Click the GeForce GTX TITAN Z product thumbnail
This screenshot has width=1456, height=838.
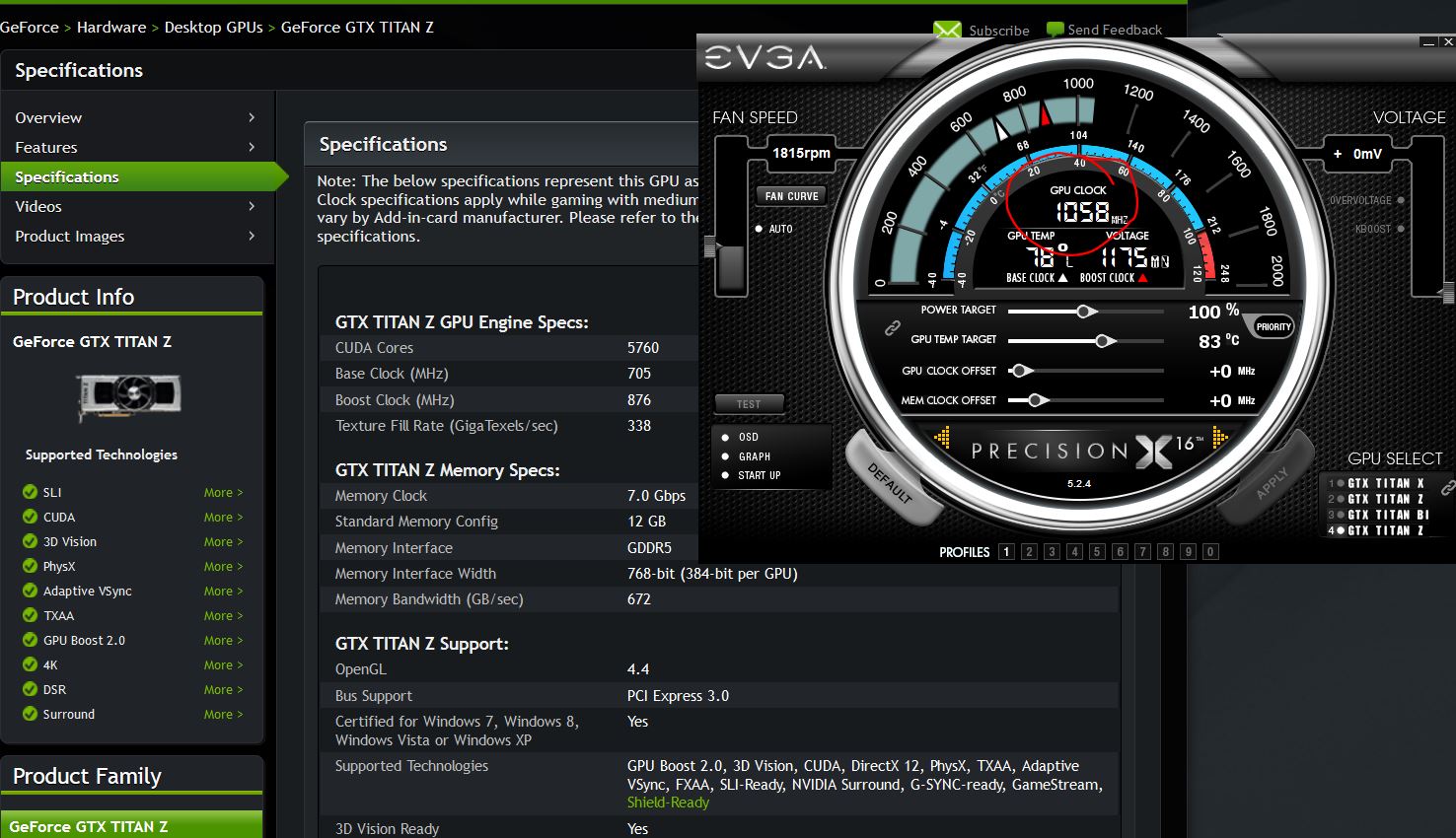tap(129, 397)
